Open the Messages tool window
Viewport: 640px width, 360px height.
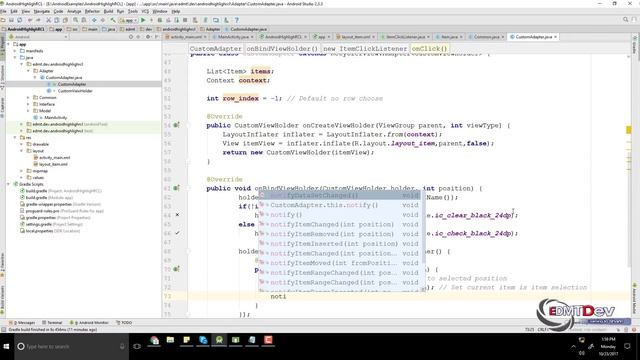[x=22, y=322]
